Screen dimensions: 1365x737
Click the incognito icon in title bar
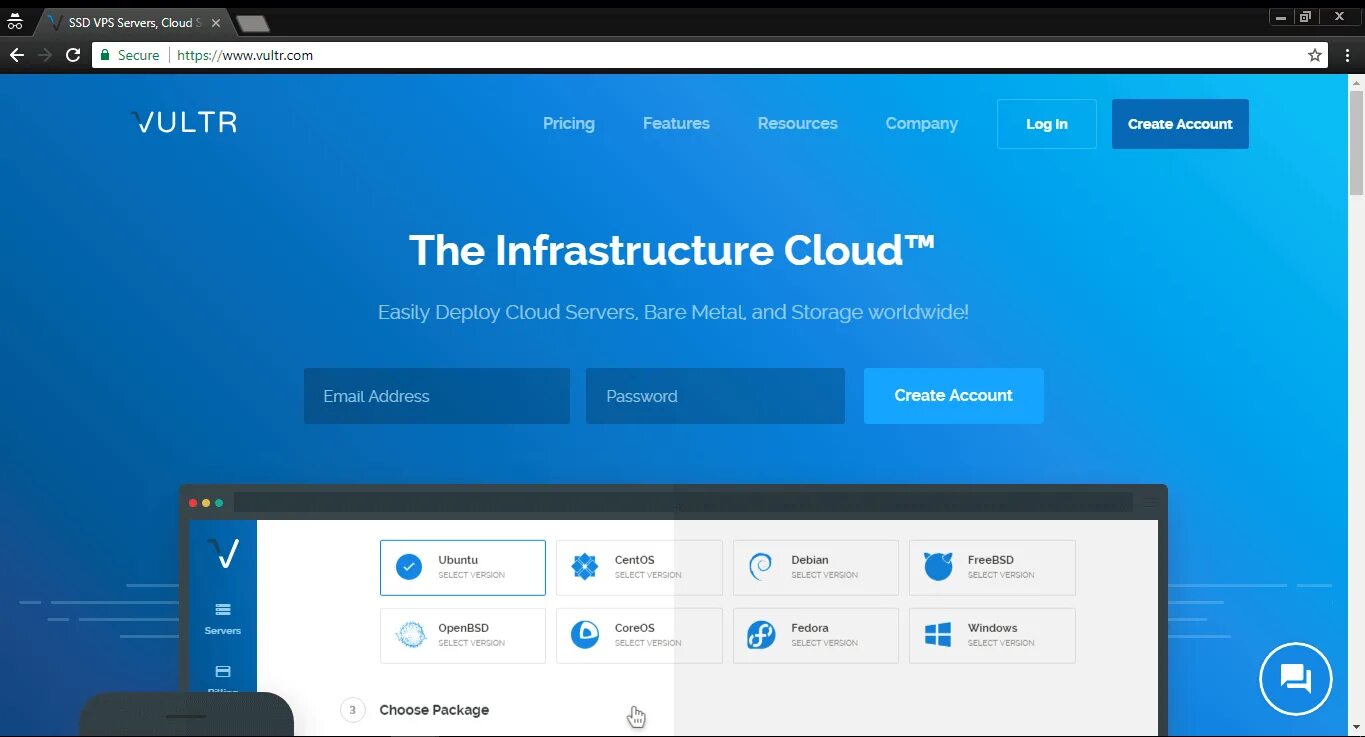[x=15, y=22]
